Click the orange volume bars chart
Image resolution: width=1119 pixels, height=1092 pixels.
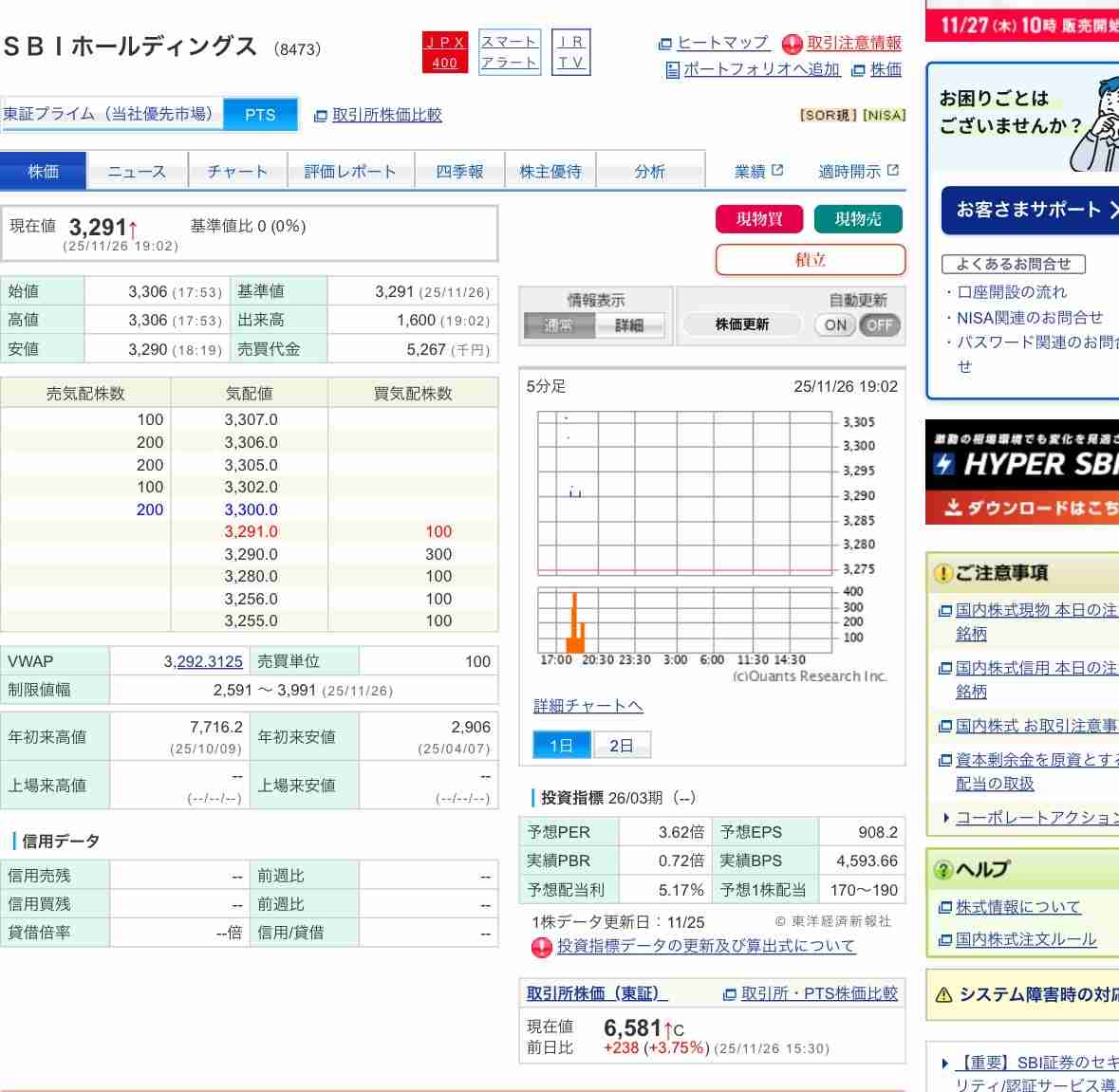coord(685,620)
